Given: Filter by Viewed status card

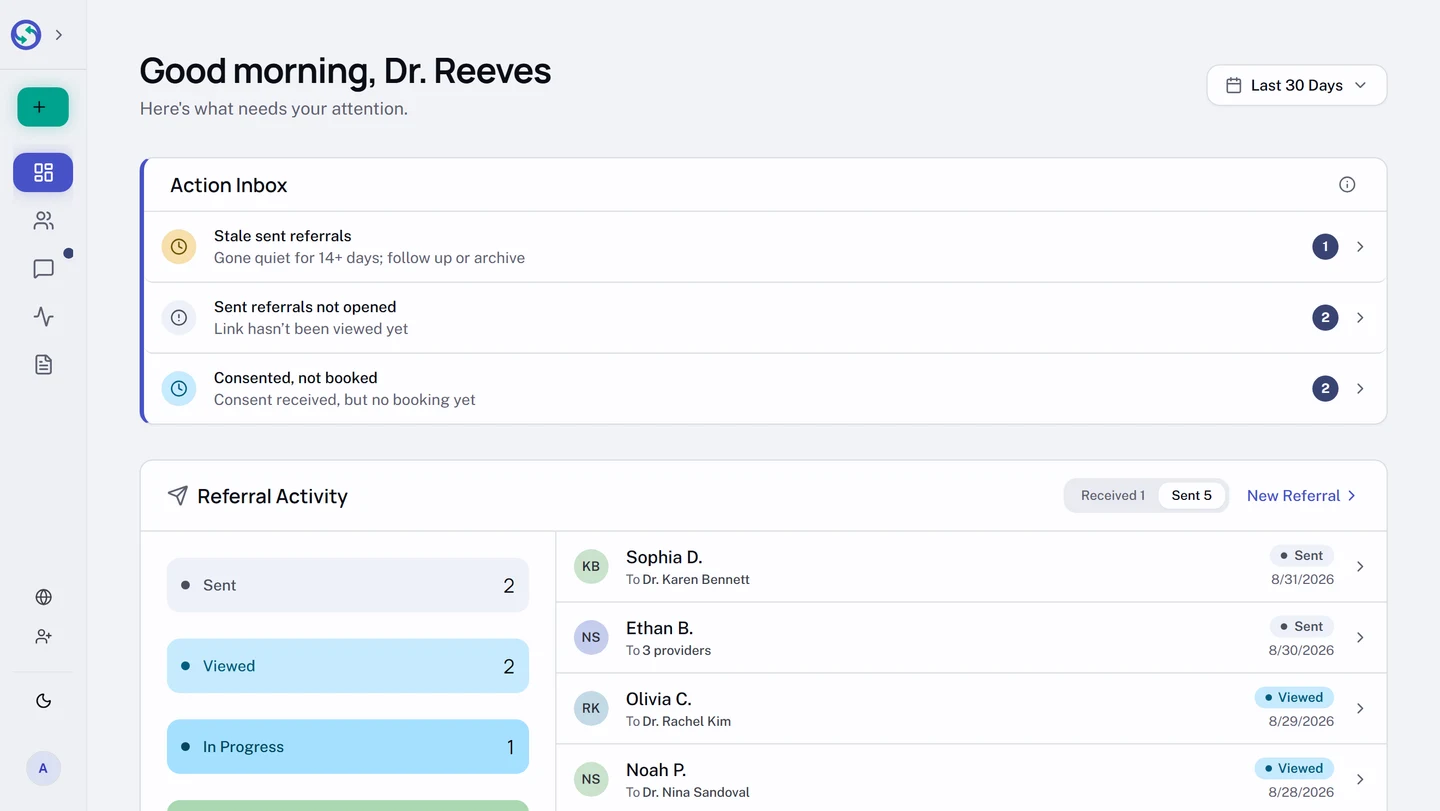Looking at the screenshot, I should point(348,666).
